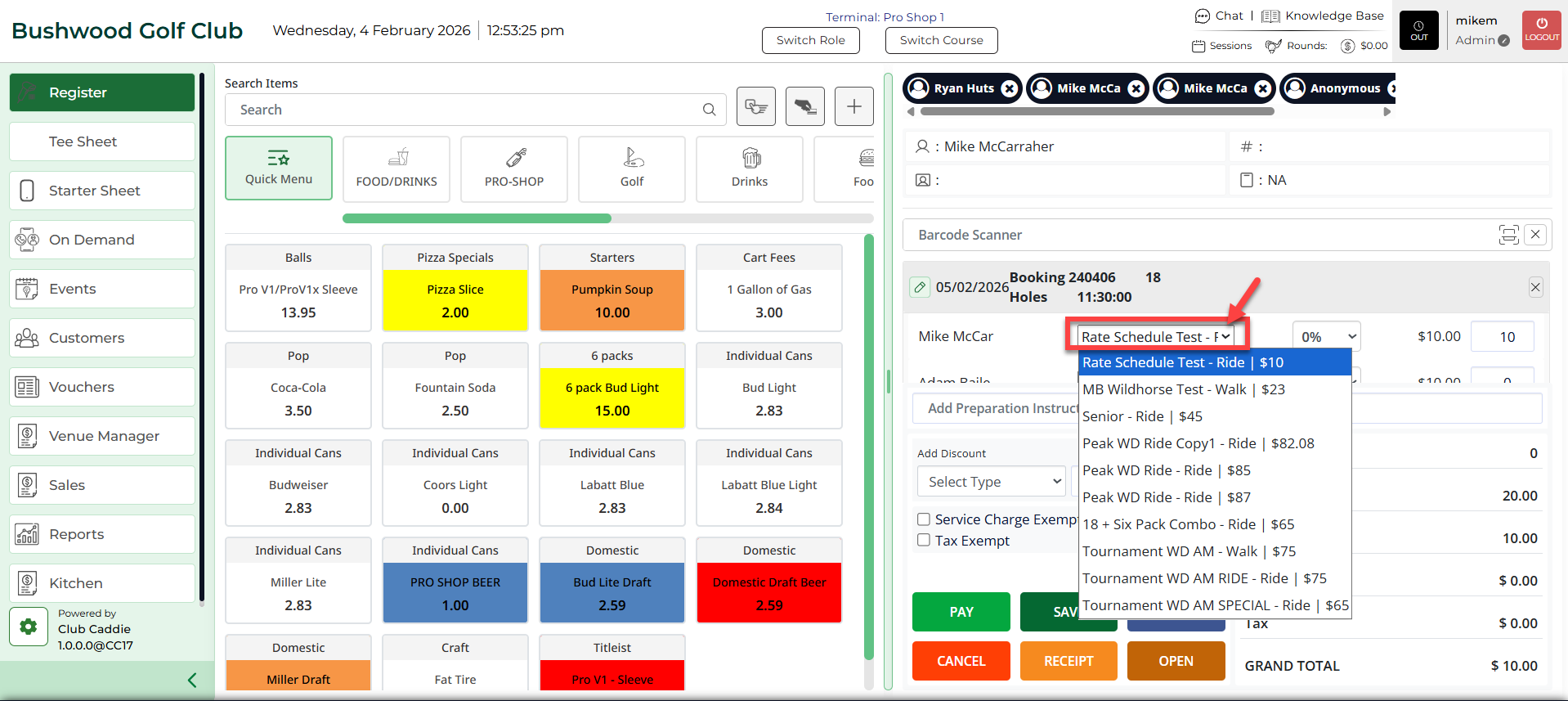Click the Club Caddie settings gear icon
1568x701 pixels.
(x=29, y=627)
